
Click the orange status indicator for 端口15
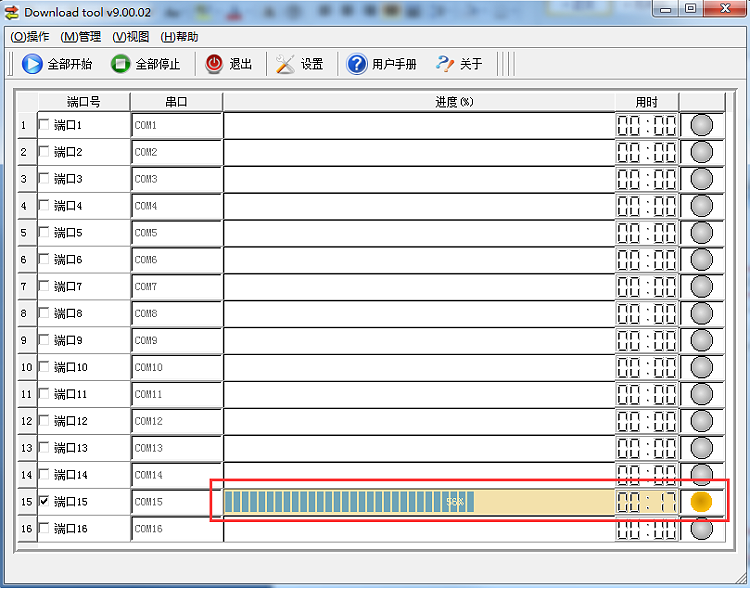(x=701, y=502)
